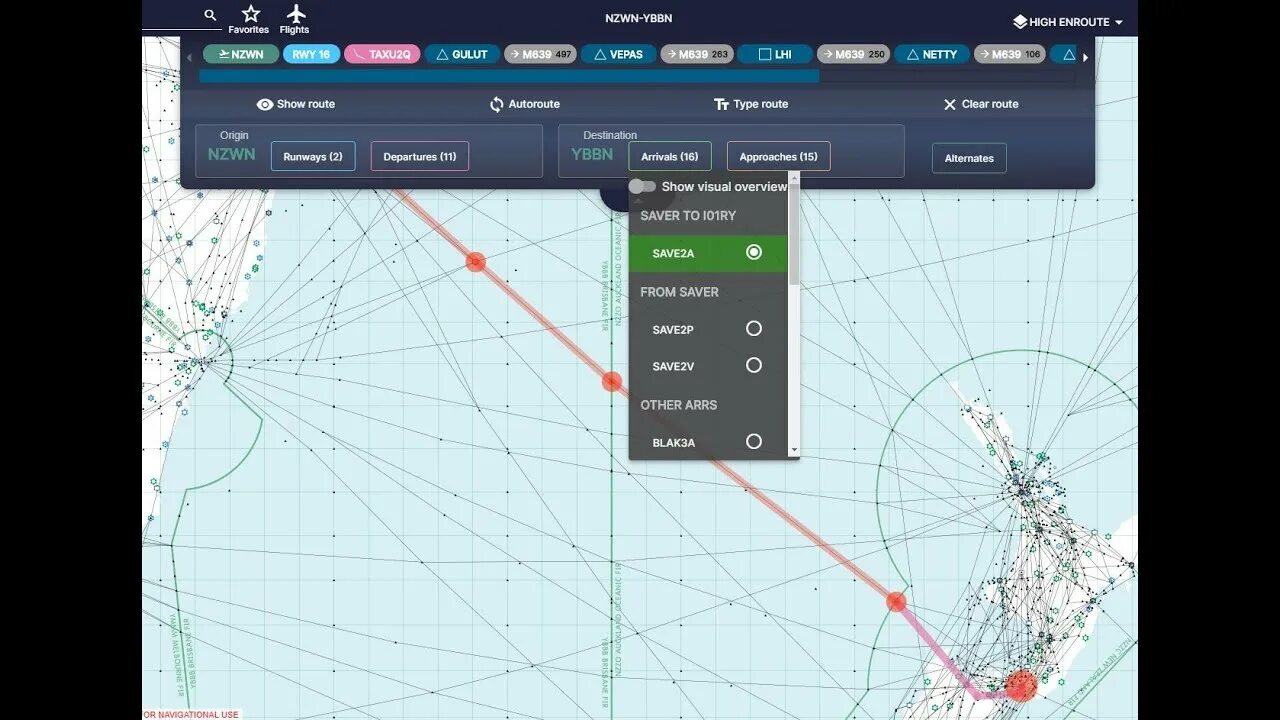Select the BLAK3A arrival radio button

tap(754, 441)
